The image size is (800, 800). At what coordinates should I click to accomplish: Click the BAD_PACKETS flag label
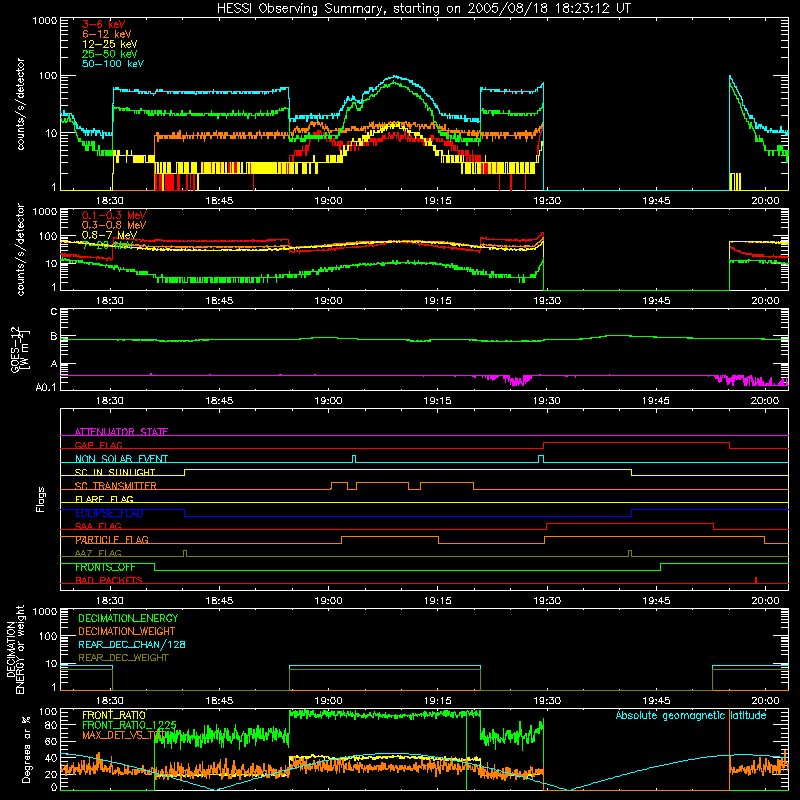109,581
